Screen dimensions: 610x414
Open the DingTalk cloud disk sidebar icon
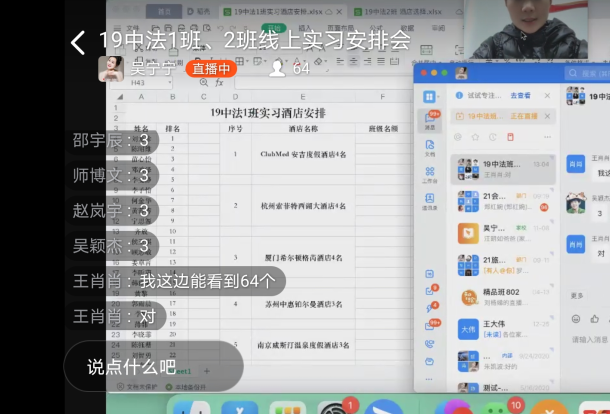pyautogui.click(x=429, y=361)
